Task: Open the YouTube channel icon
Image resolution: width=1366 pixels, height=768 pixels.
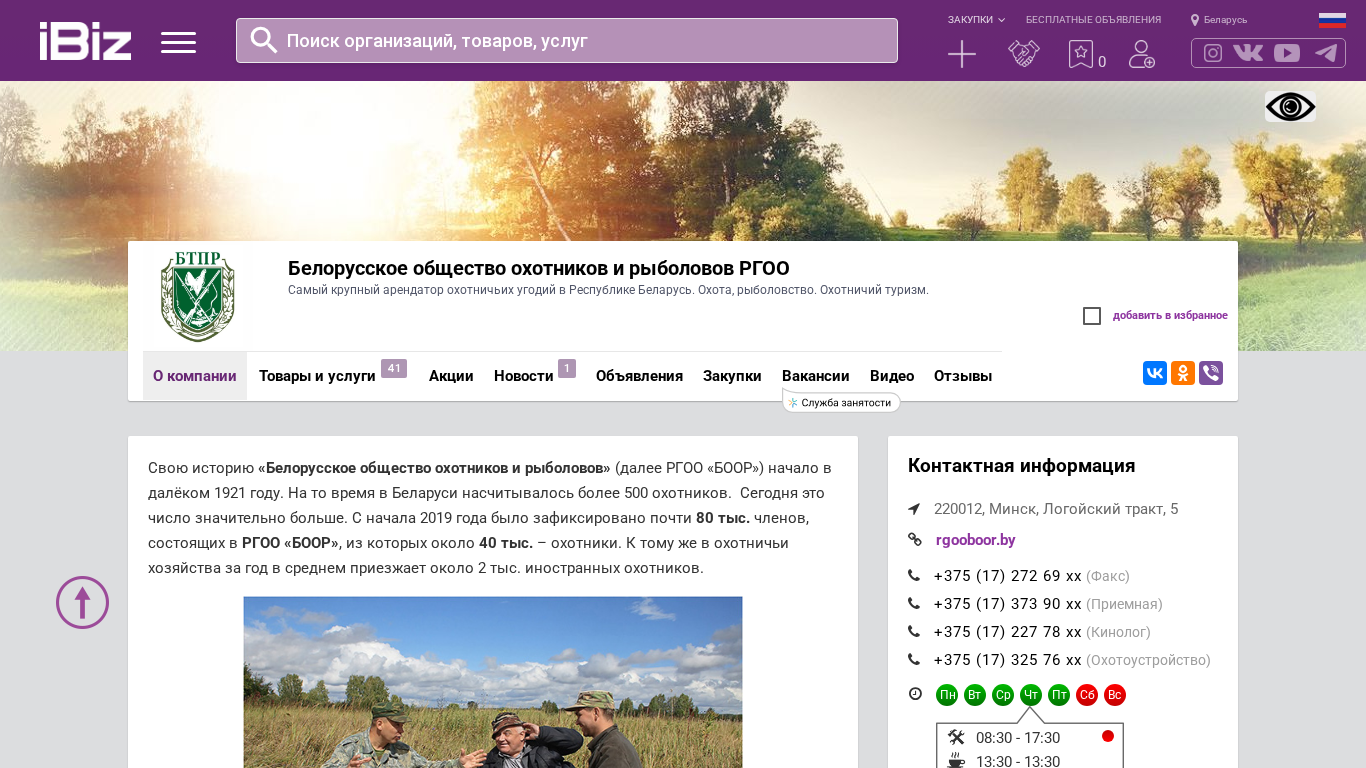Action: pos(1287,53)
